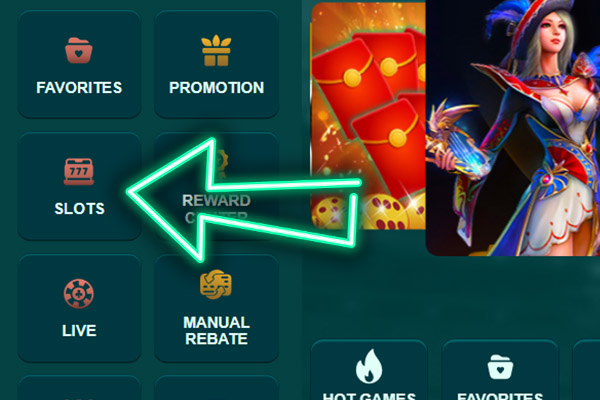The image size is (600, 400).
Task: Click the heart folder icon beside Hot Games
Action: pos(500,367)
